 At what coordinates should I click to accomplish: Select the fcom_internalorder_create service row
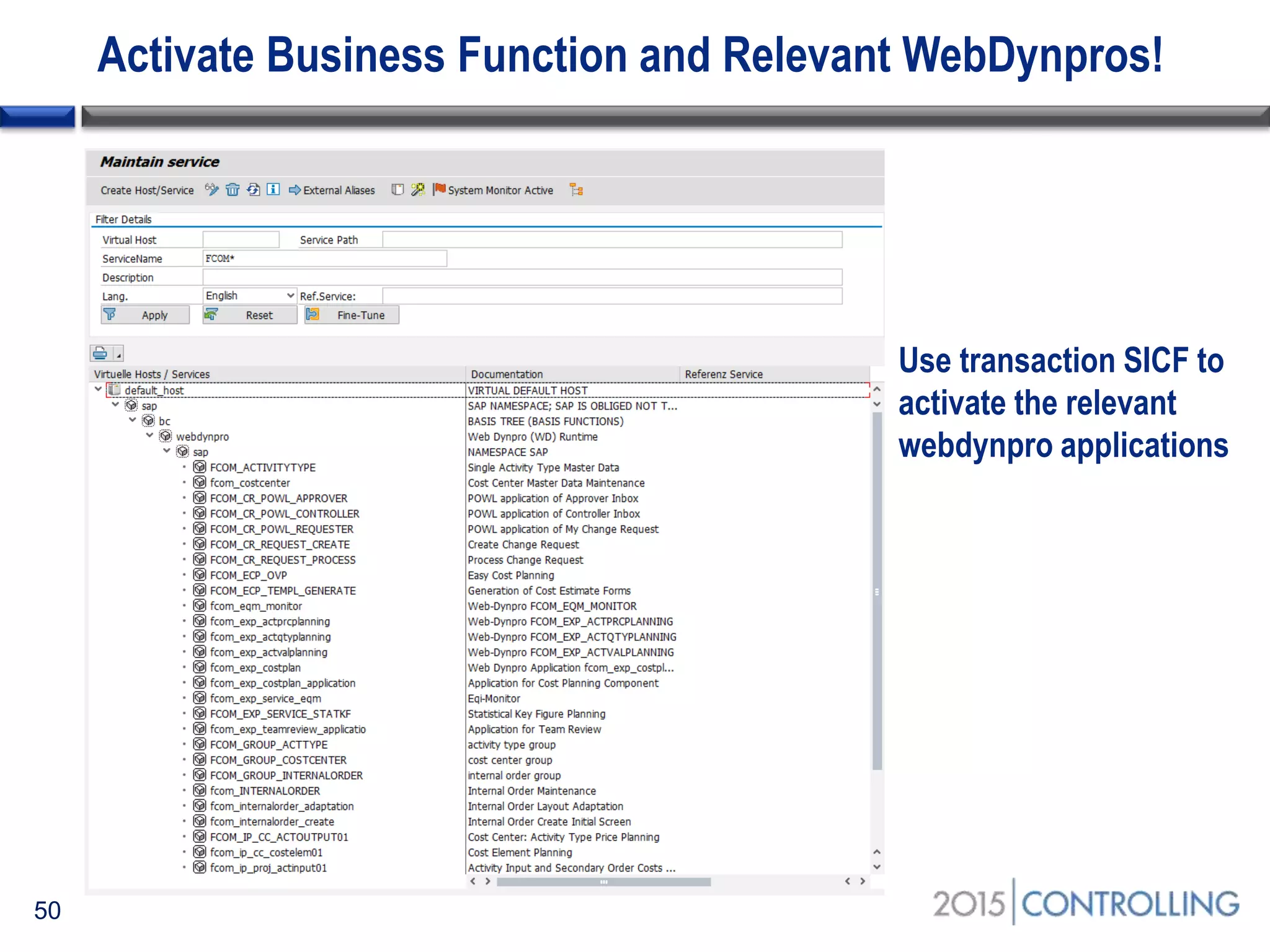click(272, 821)
